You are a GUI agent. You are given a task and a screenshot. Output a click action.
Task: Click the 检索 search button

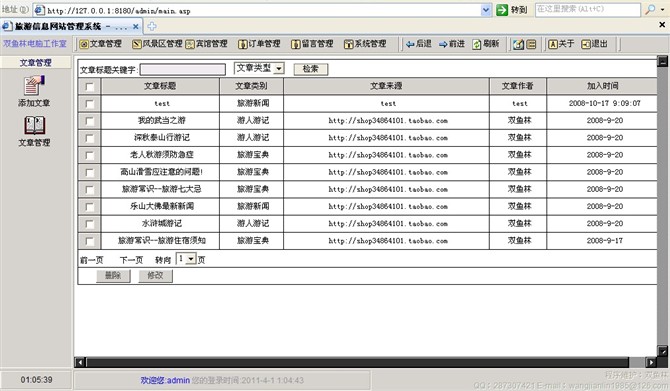pos(311,69)
